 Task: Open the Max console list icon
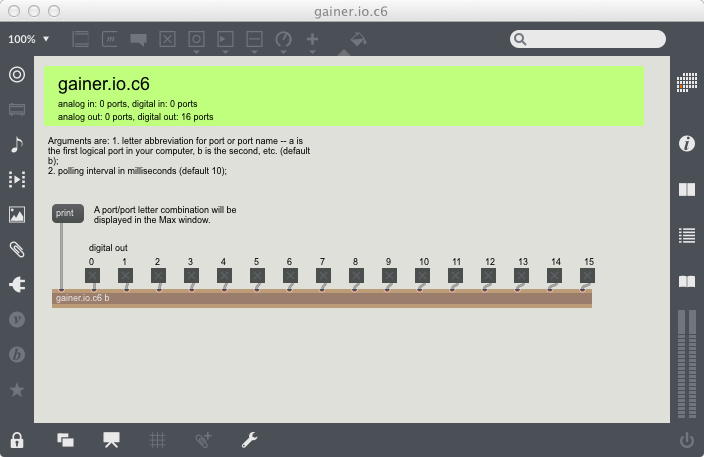click(687, 235)
